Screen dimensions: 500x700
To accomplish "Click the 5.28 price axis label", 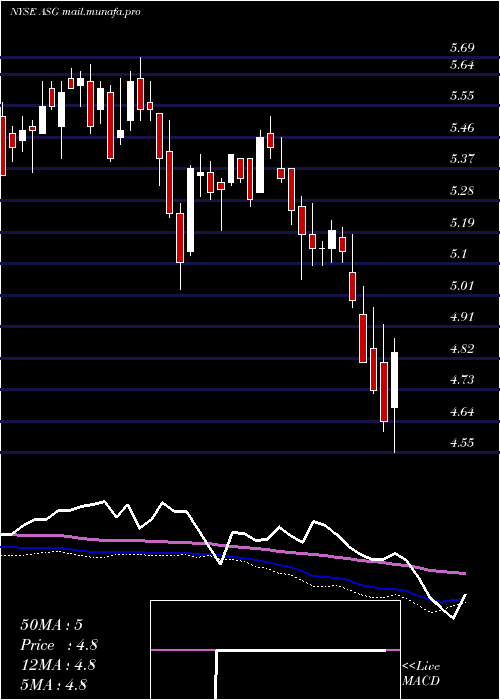I will tap(462, 191).
